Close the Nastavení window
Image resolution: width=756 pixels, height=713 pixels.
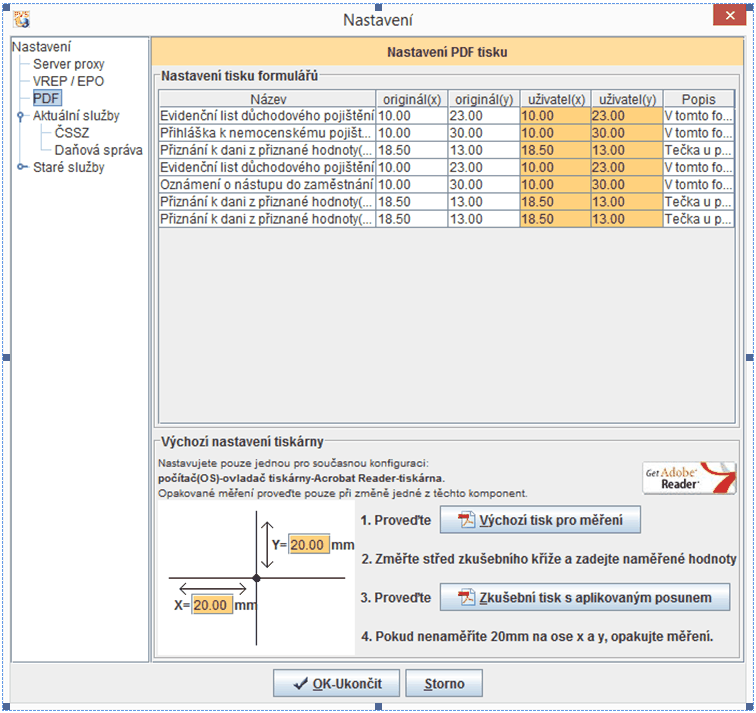[x=727, y=19]
